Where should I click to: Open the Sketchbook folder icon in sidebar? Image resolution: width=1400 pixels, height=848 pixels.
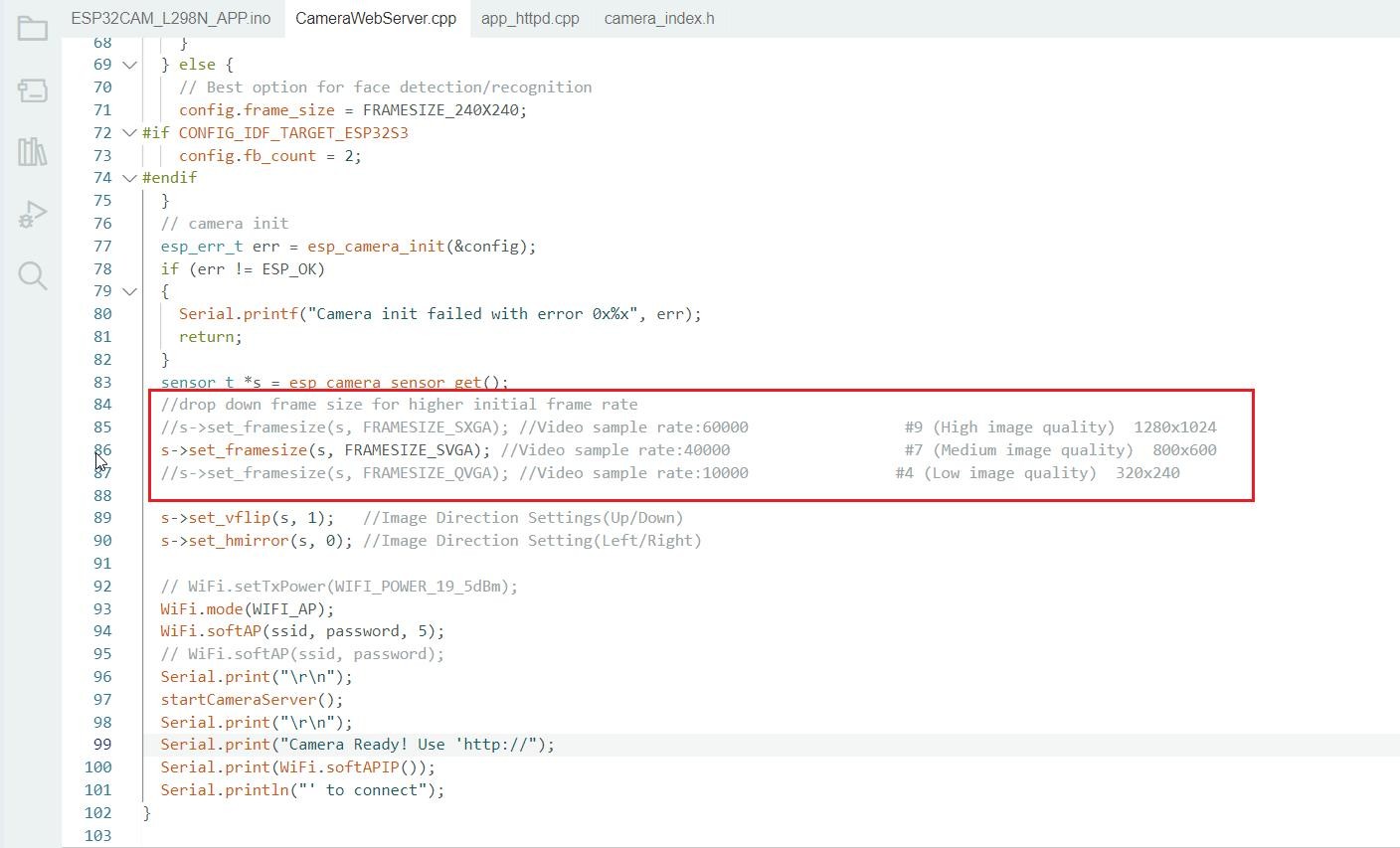(x=32, y=28)
